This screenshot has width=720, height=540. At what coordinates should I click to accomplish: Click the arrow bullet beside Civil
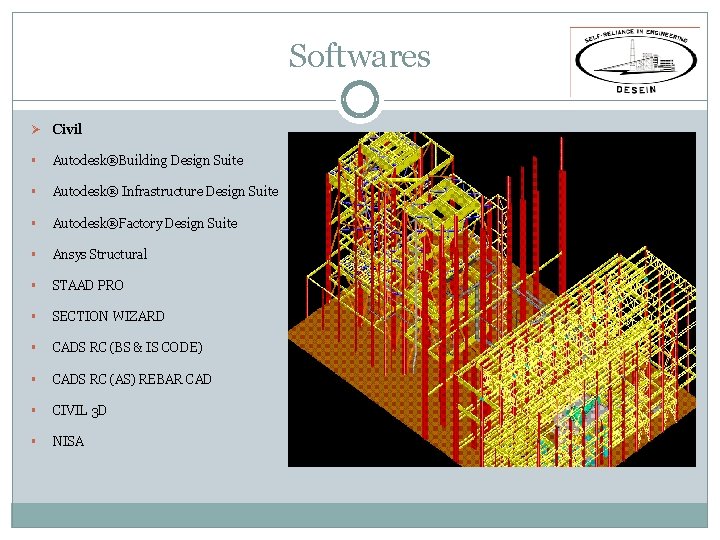(36, 129)
